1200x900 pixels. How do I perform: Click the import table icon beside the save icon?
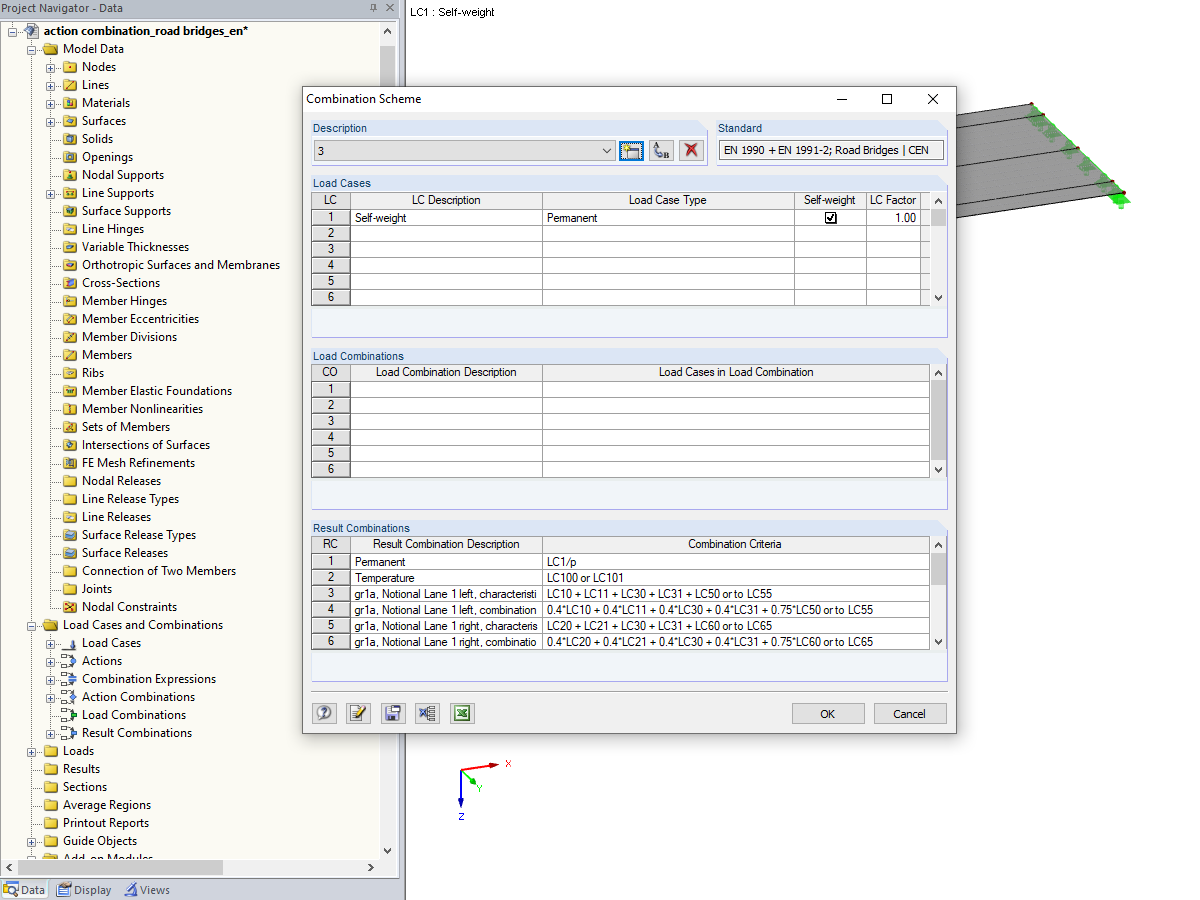426,713
